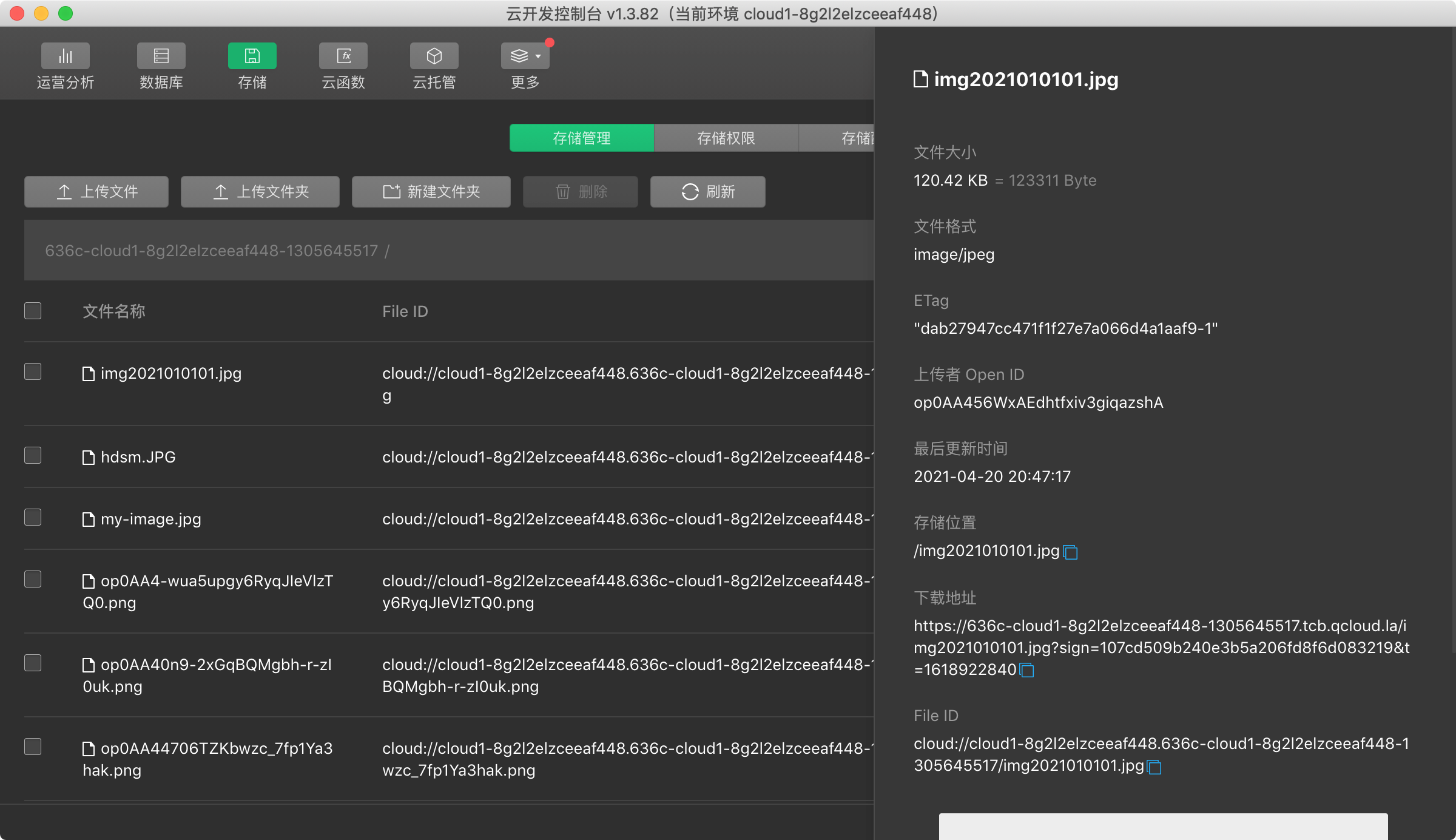
Task: Click the 新建文件夹 new folder button
Action: tap(431, 192)
